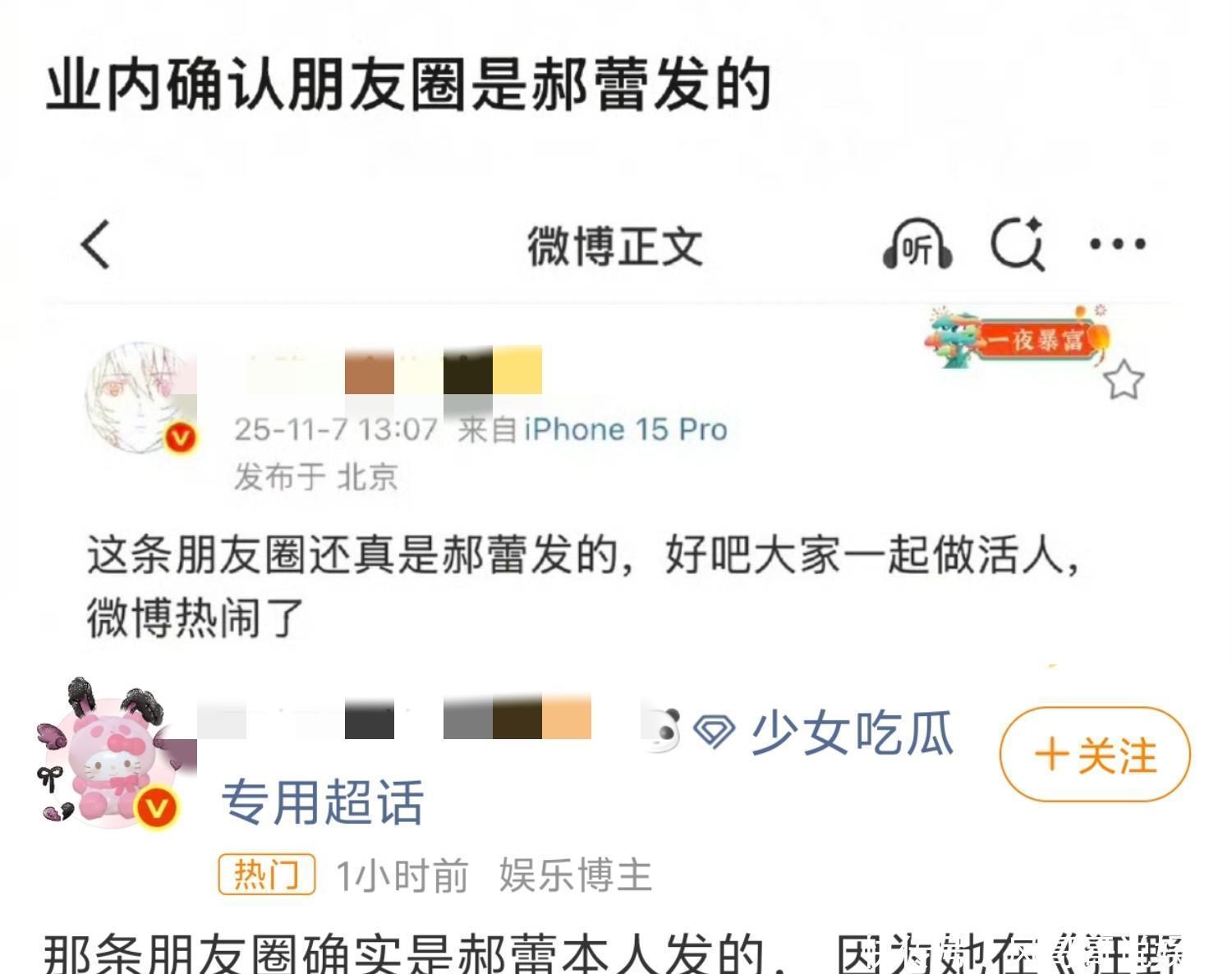
Task: Select the post text 这条朋友圈还真是郝蕾发的
Action: (x=352, y=555)
